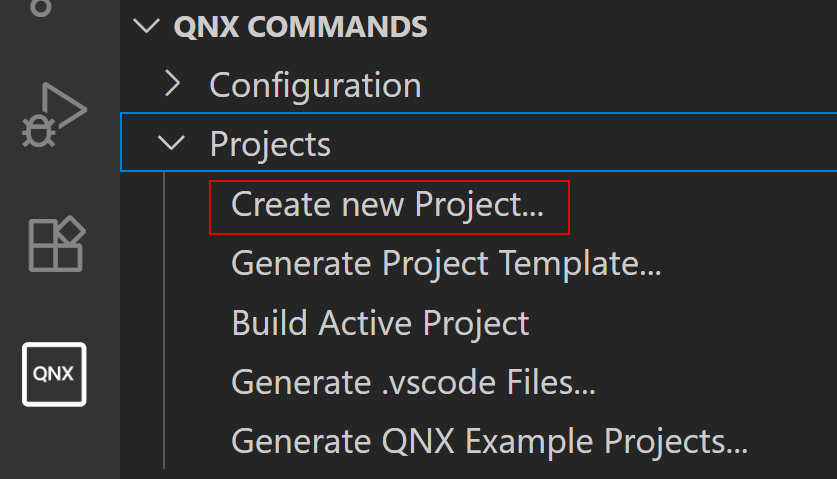Viewport: 837px width, 479px height.
Task: Expand the Configuration chevron arrow
Action: (x=173, y=84)
